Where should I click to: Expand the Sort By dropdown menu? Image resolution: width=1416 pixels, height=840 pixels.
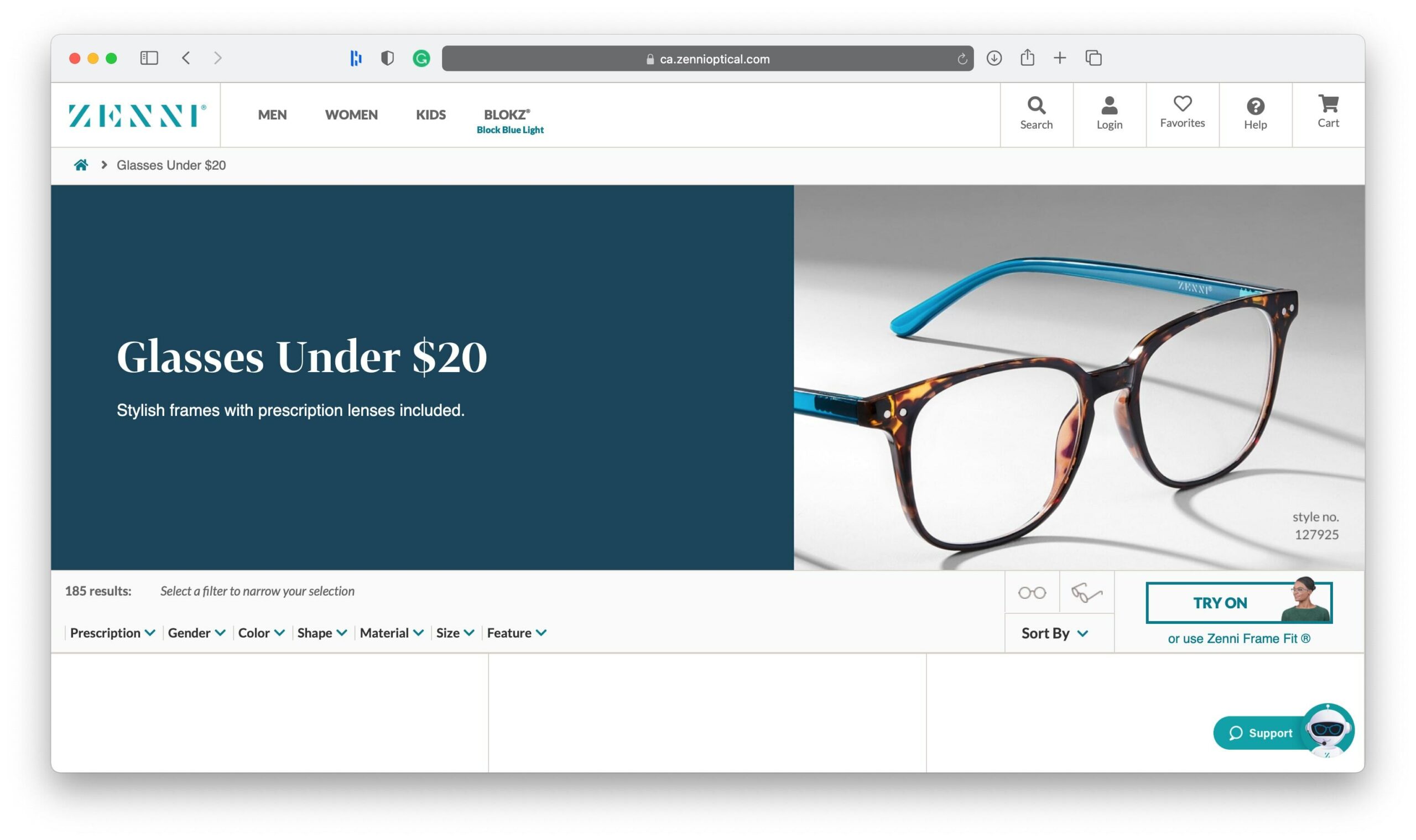(1055, 632)
